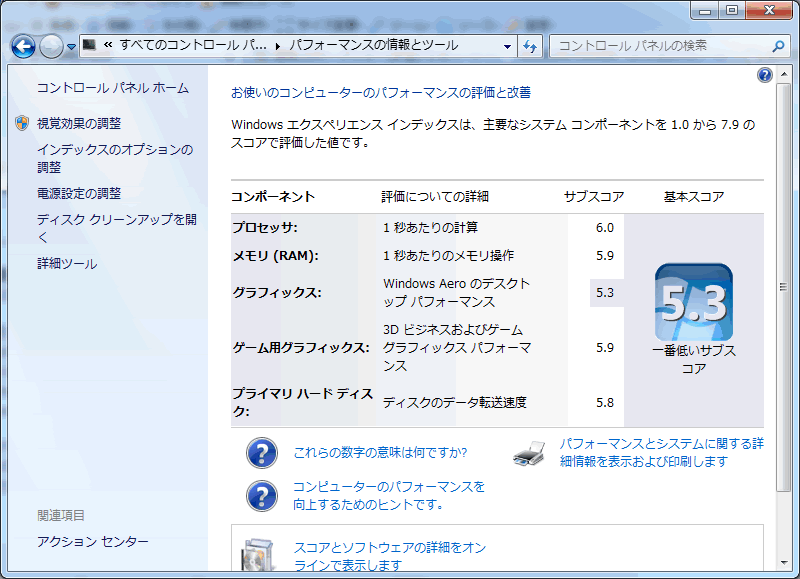Click software box icon beside スコアとソフトウェア
The image size is (800, 579).
259,555
